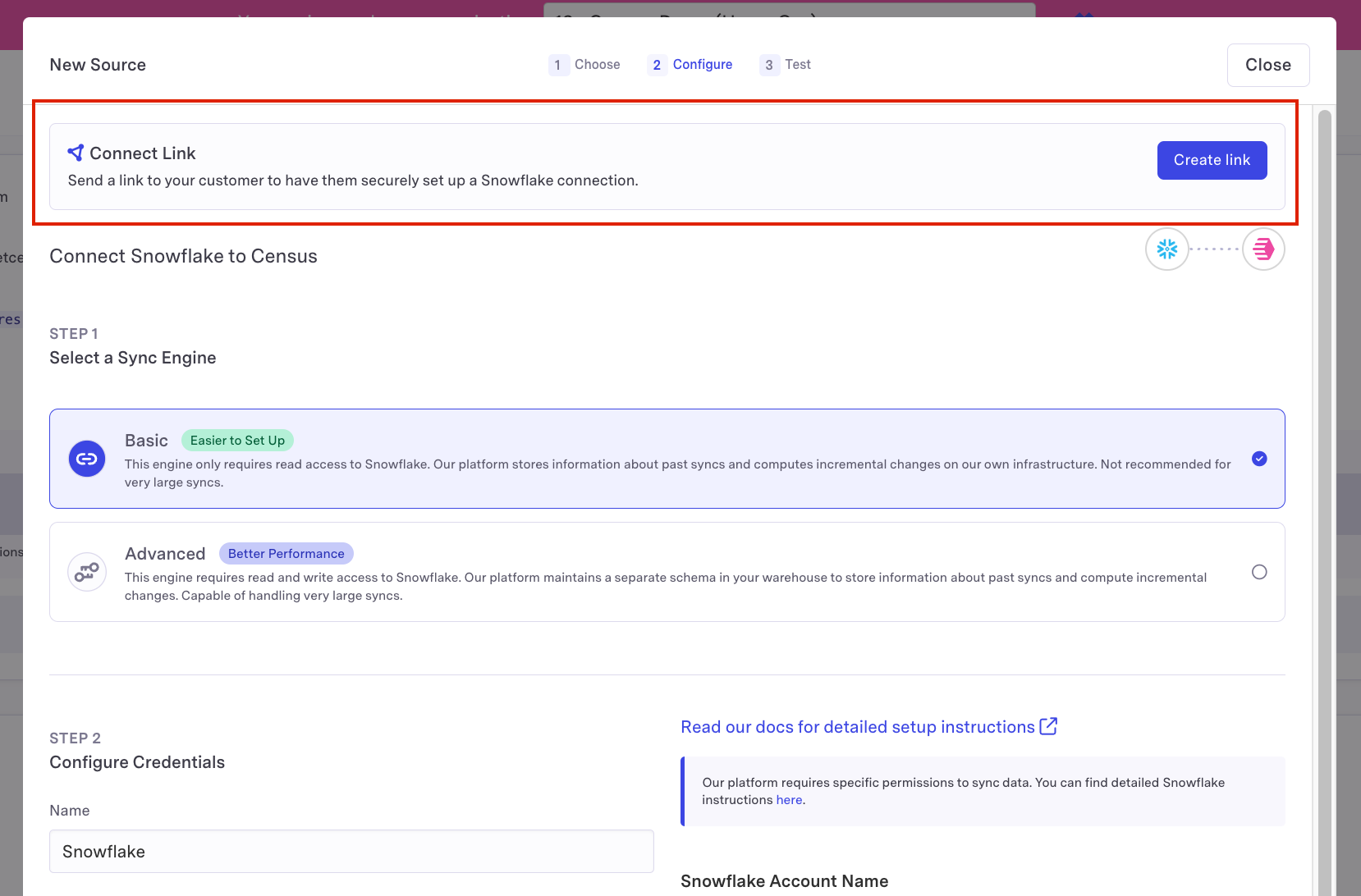
Task: Open docs for detailed setup instructions
Action: [x=858, y=727]
